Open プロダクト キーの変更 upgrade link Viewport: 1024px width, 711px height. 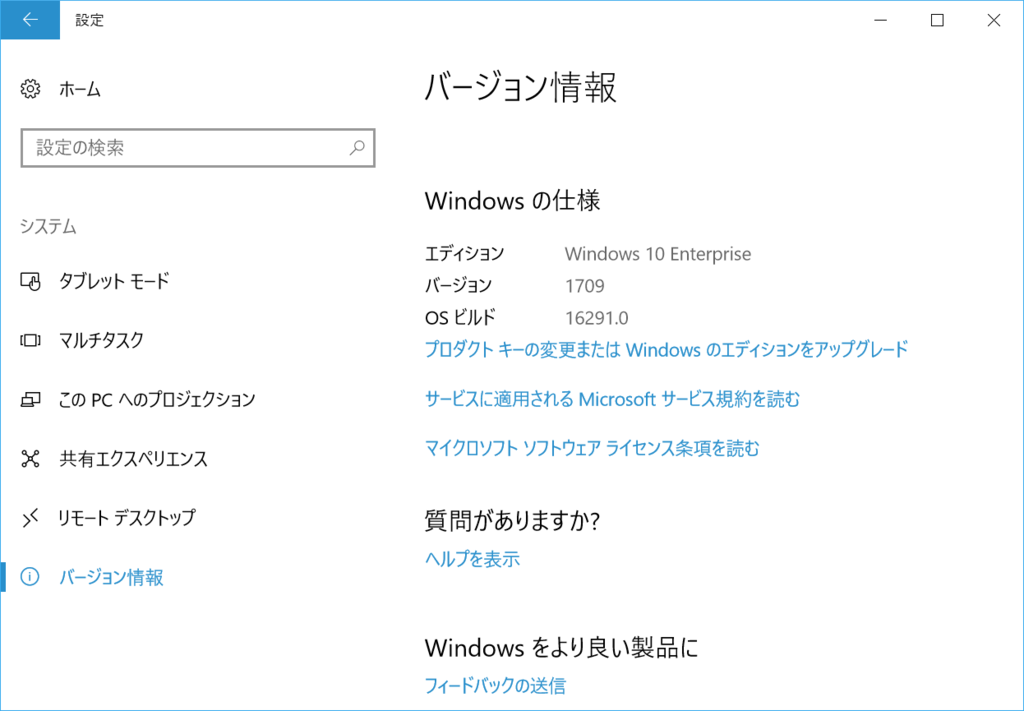click(x=666, y=349)
